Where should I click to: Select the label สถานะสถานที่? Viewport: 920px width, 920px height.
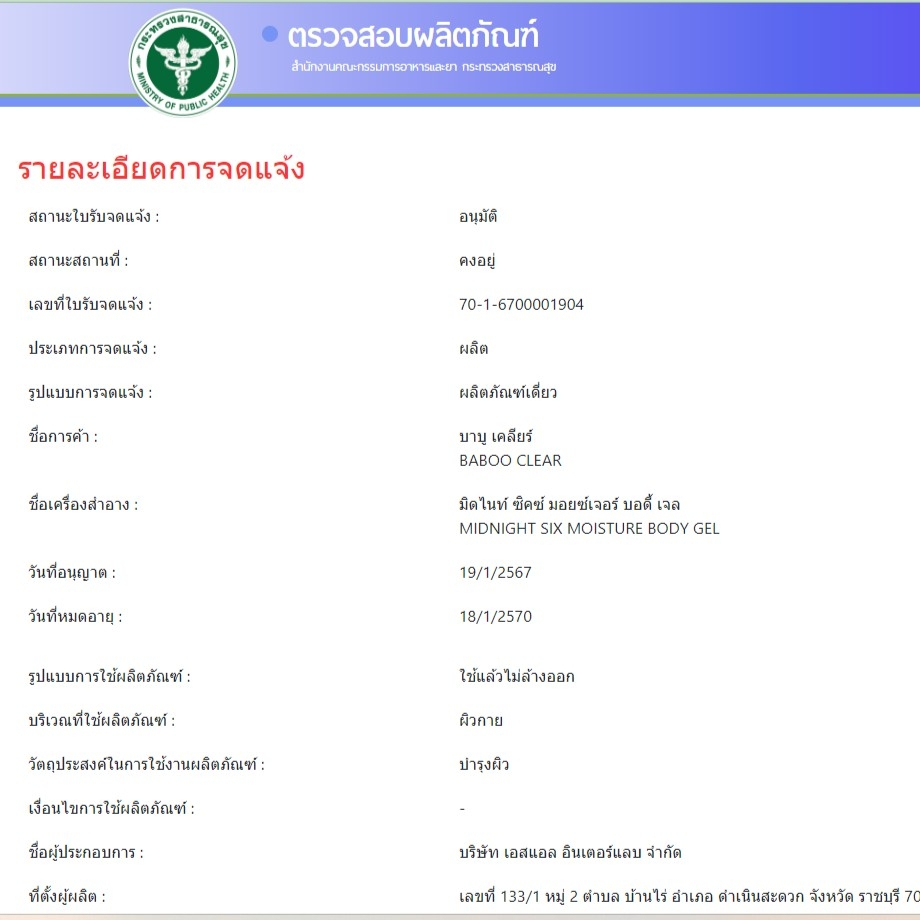click(78, 260)
